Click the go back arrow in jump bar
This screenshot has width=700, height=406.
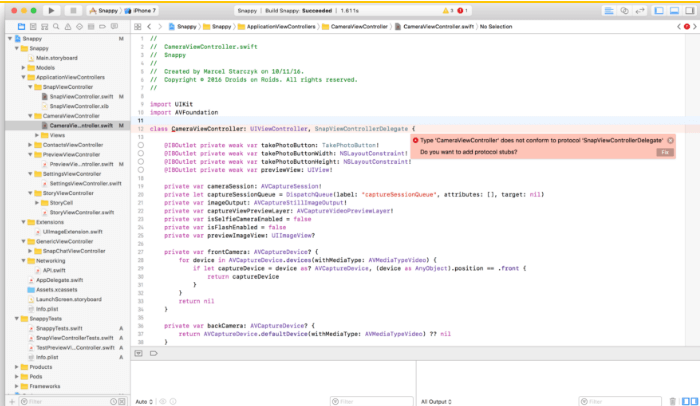pos(149,25)
